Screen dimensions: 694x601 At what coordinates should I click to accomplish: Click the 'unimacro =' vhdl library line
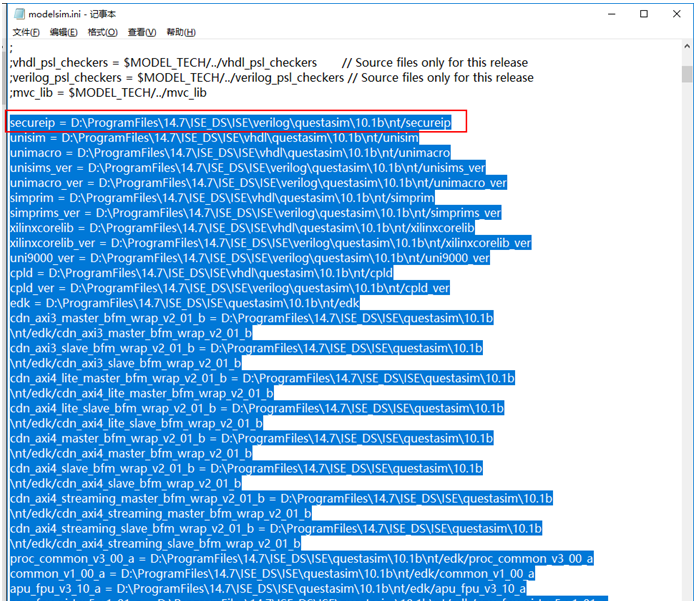[x=230, y=153]
